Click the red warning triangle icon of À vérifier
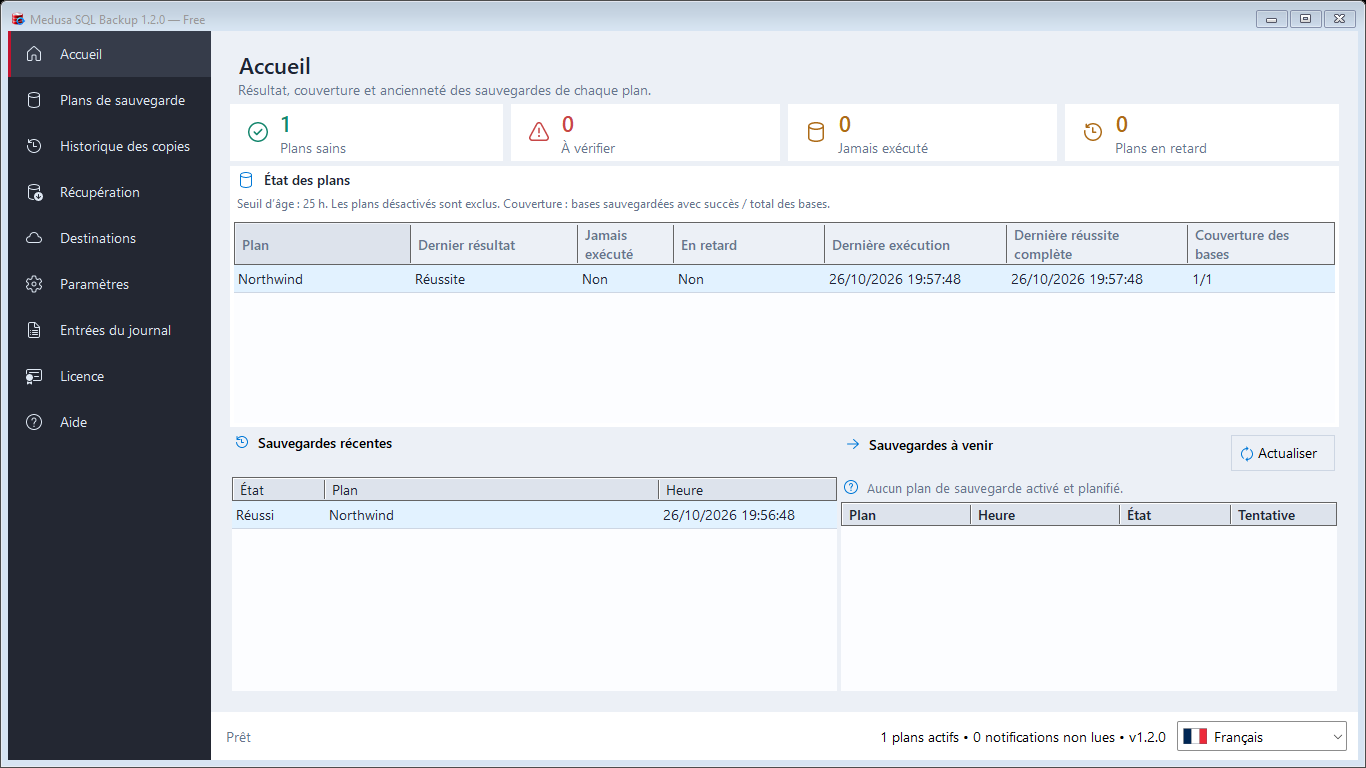This screenshot has width=1366, height=768. pos(539,132)
